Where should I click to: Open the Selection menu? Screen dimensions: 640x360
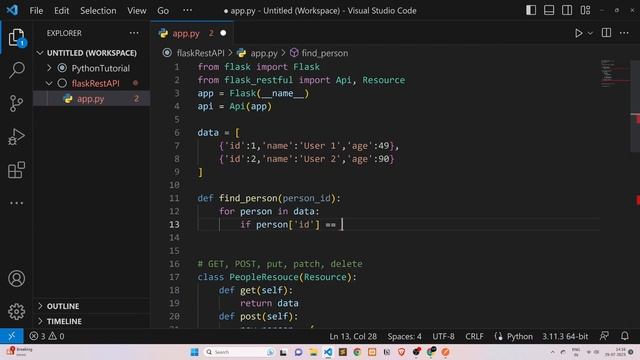click(x=98, y=10)
